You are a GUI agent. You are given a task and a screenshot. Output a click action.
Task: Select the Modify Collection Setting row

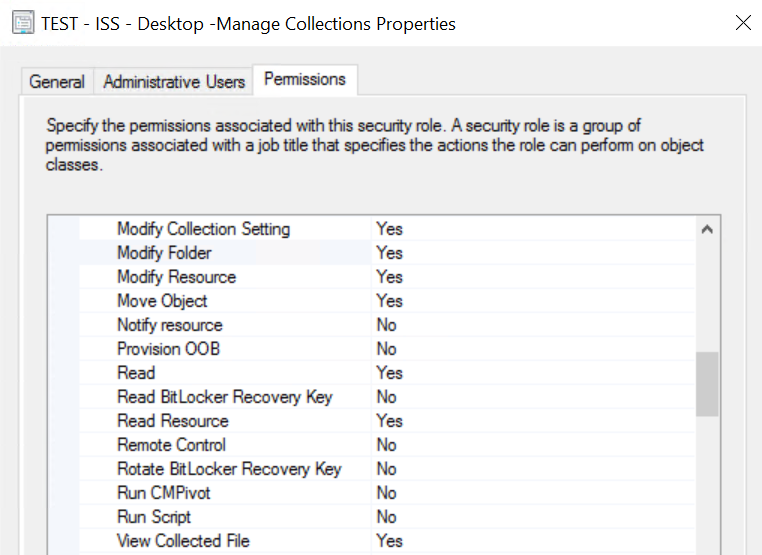(387, 229)
